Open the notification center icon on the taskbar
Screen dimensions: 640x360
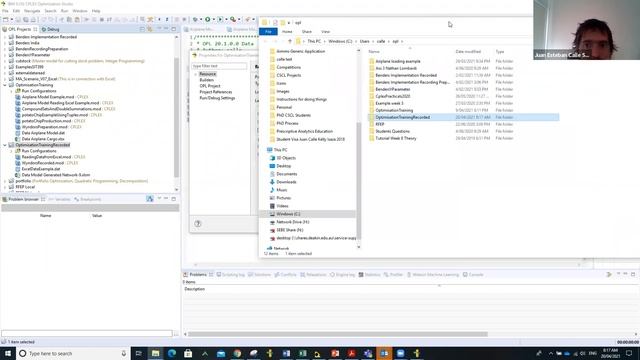coord(629,353)
